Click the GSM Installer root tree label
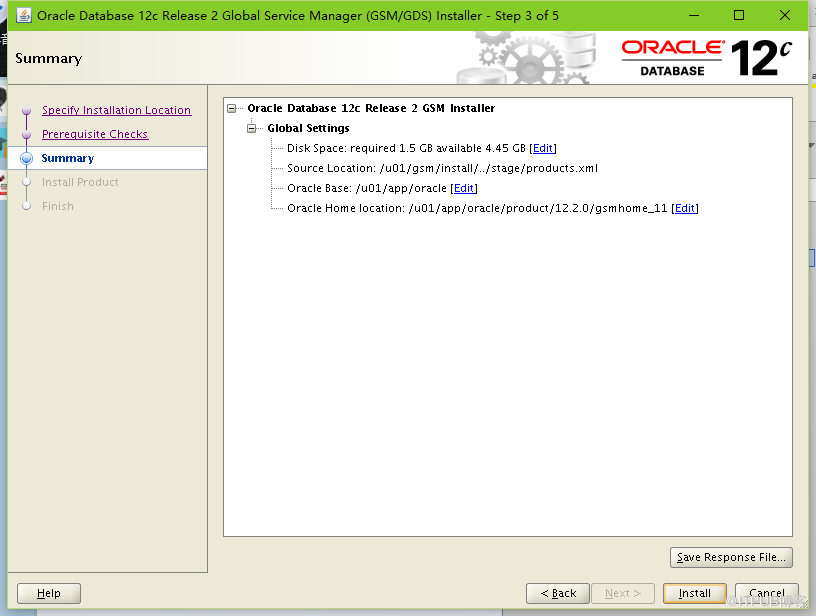The height and width of the screenshot is (616, 816). point(371,108)
